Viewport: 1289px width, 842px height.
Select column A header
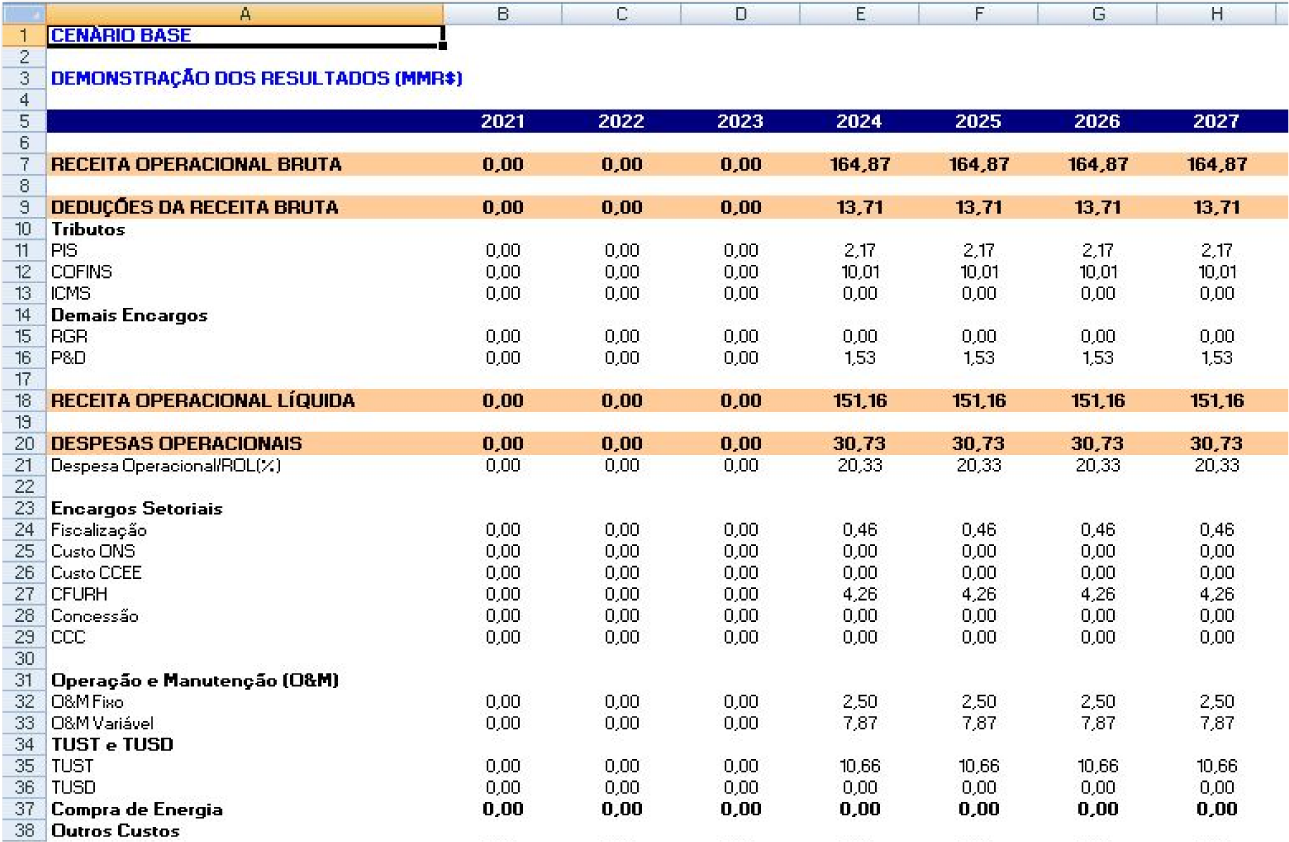click(245, 13)
